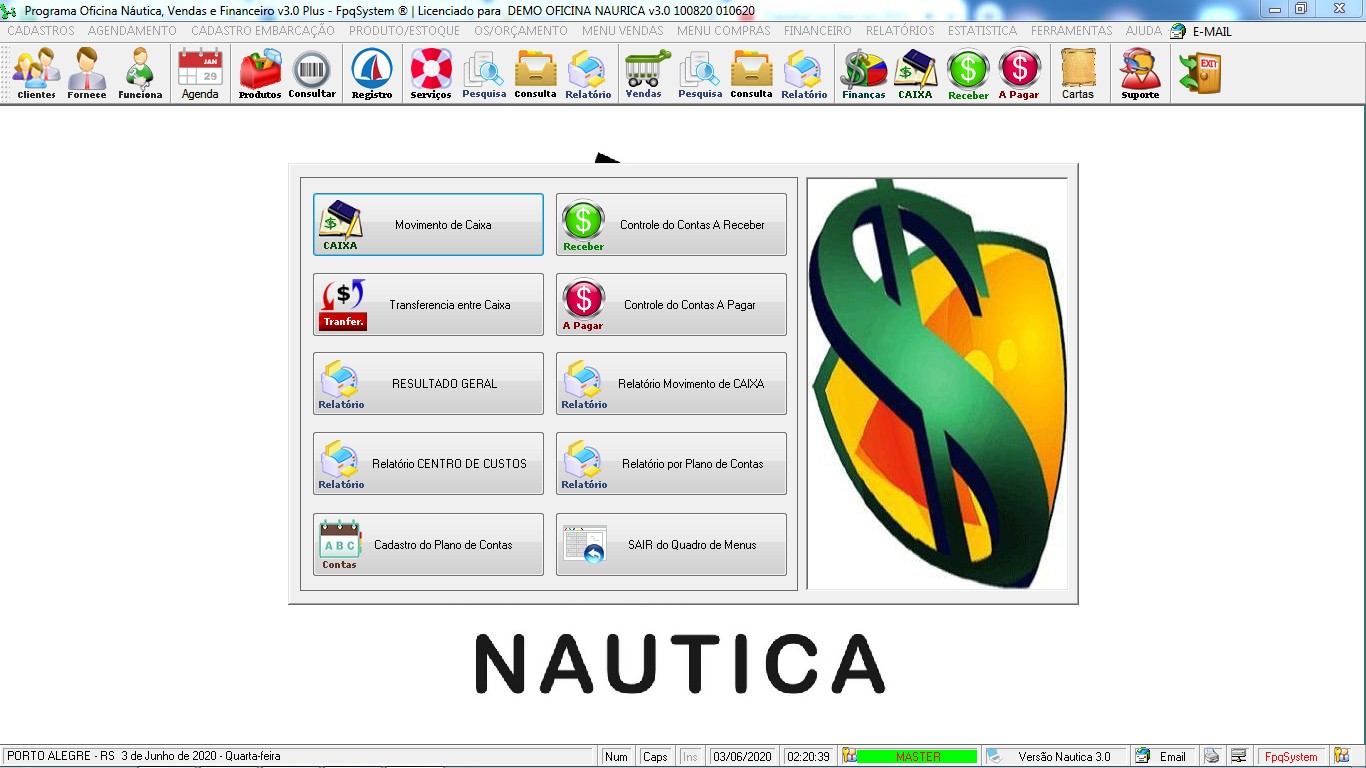
Task: Open the Relatório icon beside Finanças
Action: [805, 74]
